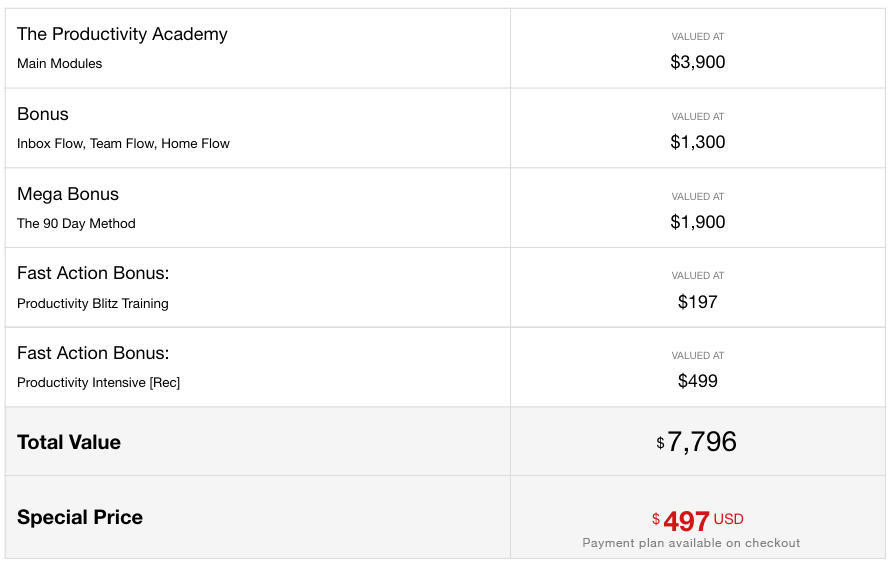The width and height of the screenshot is (892, 566).
Task: Click the red 497 price
Action: coord(686,521)
